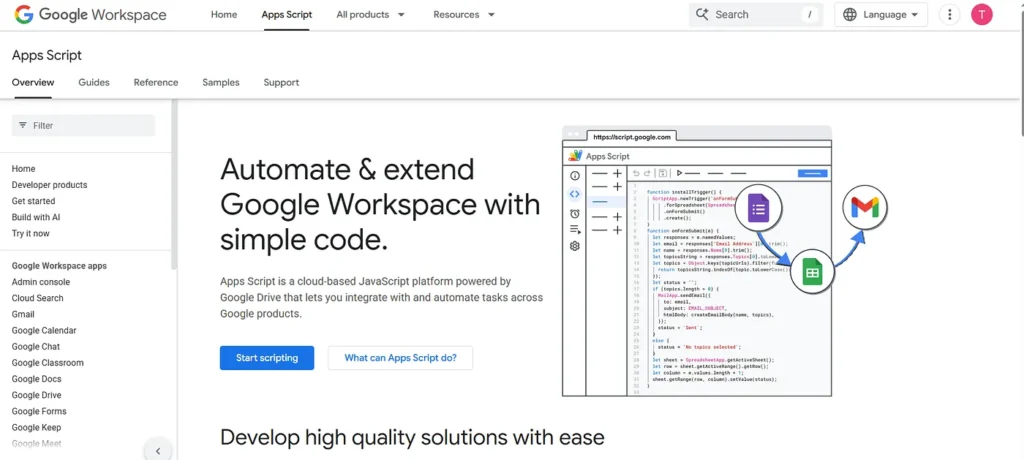Image resolution: width=1024 pixels, height=460 pixels.
Task: Click the Google Sheets icon in illustration
Action: click(812, 272)
